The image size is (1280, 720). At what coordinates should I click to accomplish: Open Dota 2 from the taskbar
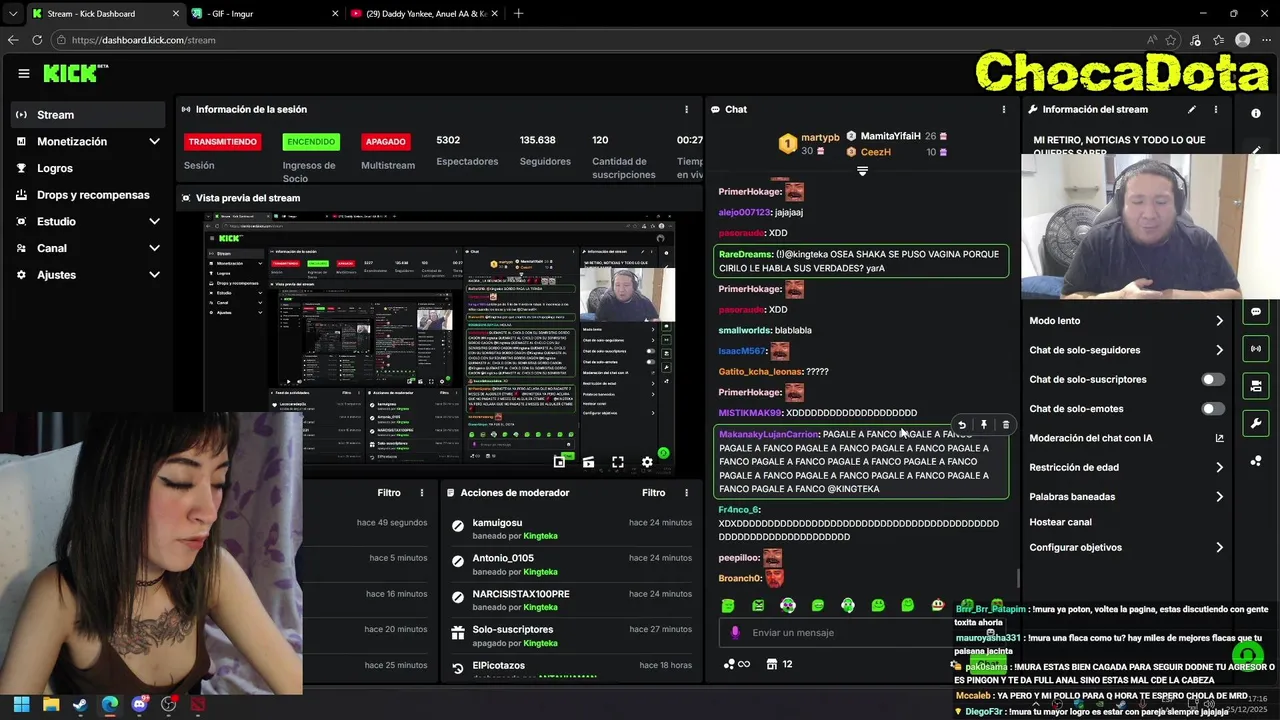[x=198, y=704]
